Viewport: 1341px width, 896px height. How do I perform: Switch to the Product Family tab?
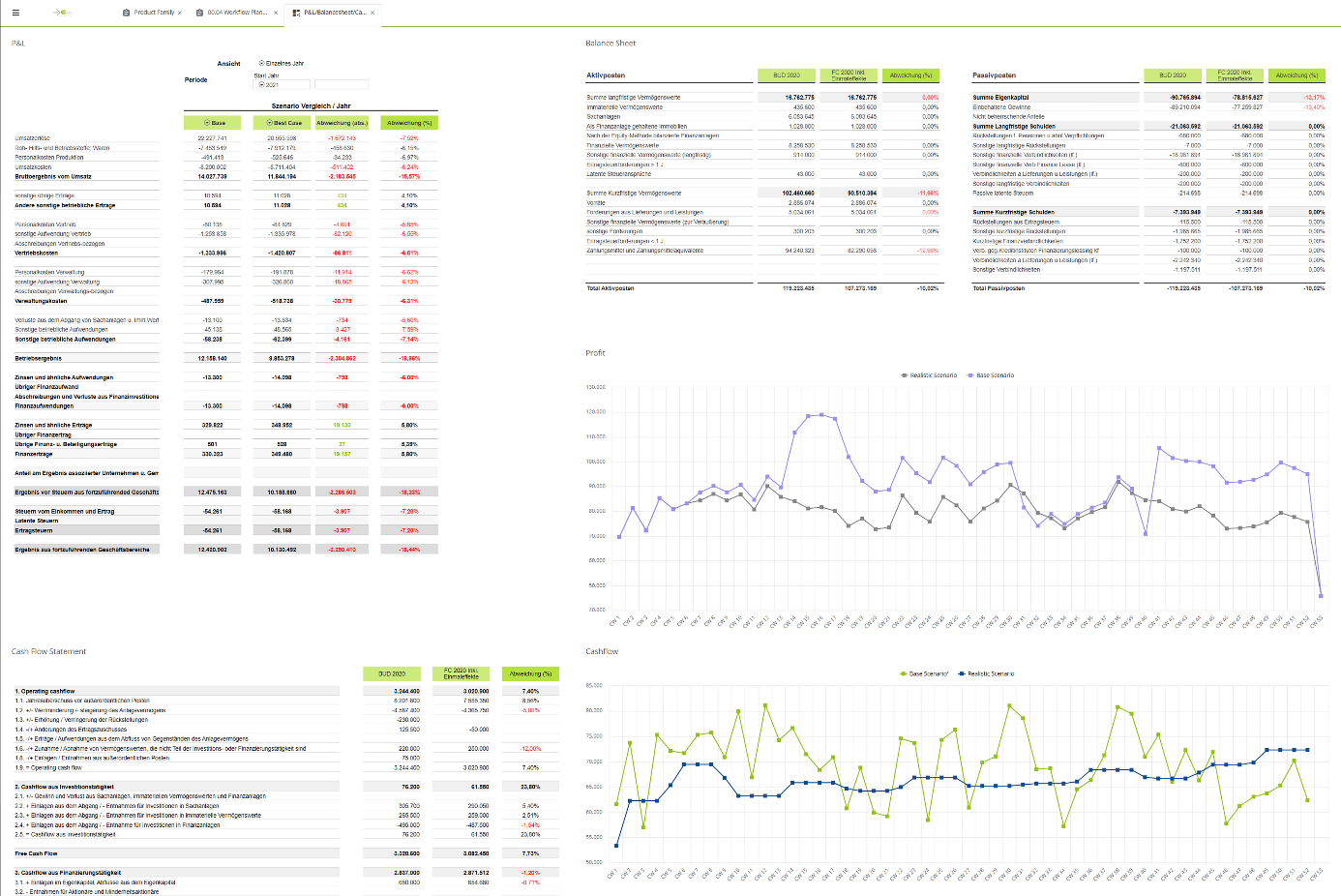pyautogui.click(x=154, y=13)
